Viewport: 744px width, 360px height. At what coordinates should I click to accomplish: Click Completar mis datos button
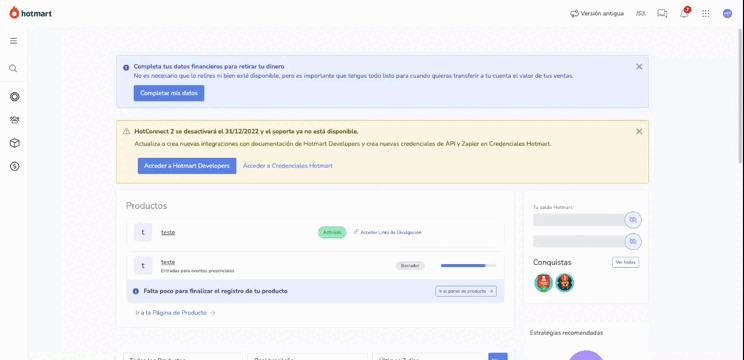tap(169, 93)
